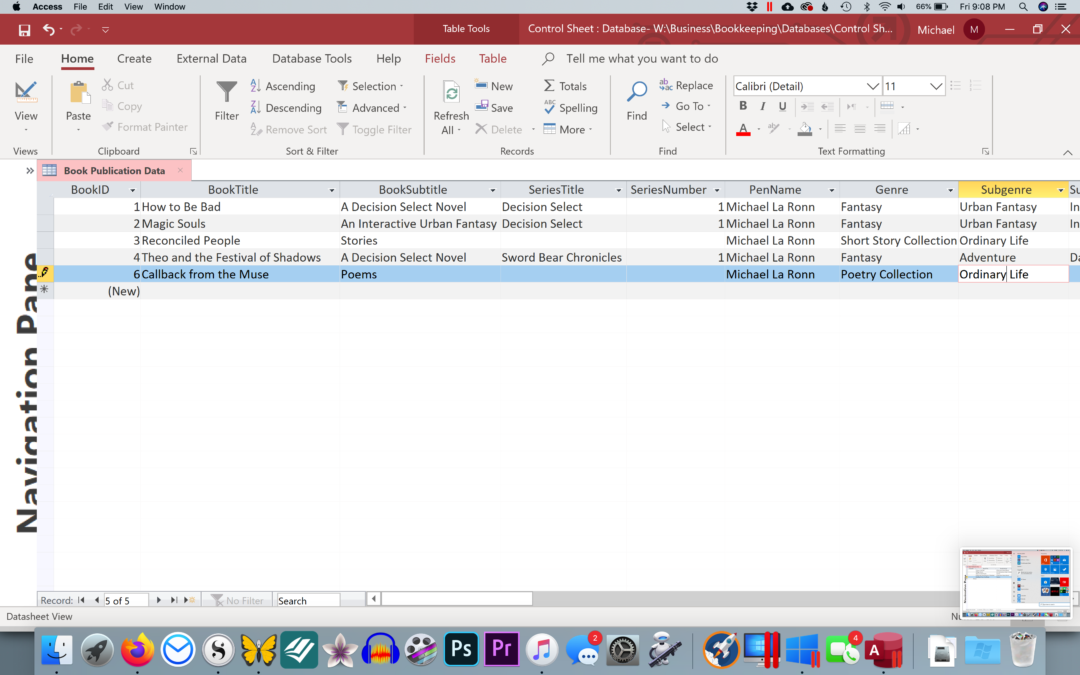Open Subgenre column filter arrow
The image size is (1080, 675).
(1061, 190)
